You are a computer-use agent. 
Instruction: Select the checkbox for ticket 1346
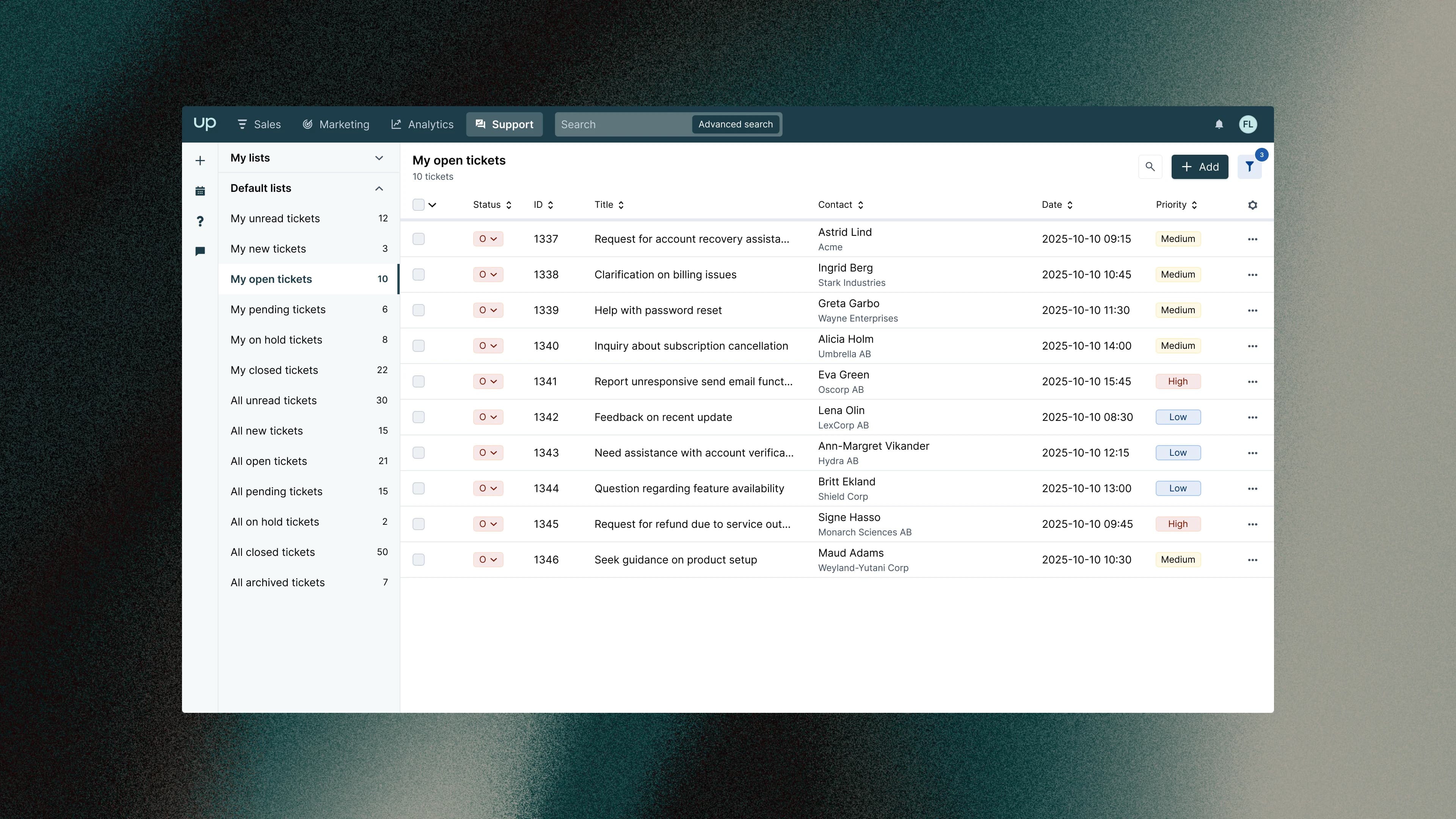tap(418, 560)
